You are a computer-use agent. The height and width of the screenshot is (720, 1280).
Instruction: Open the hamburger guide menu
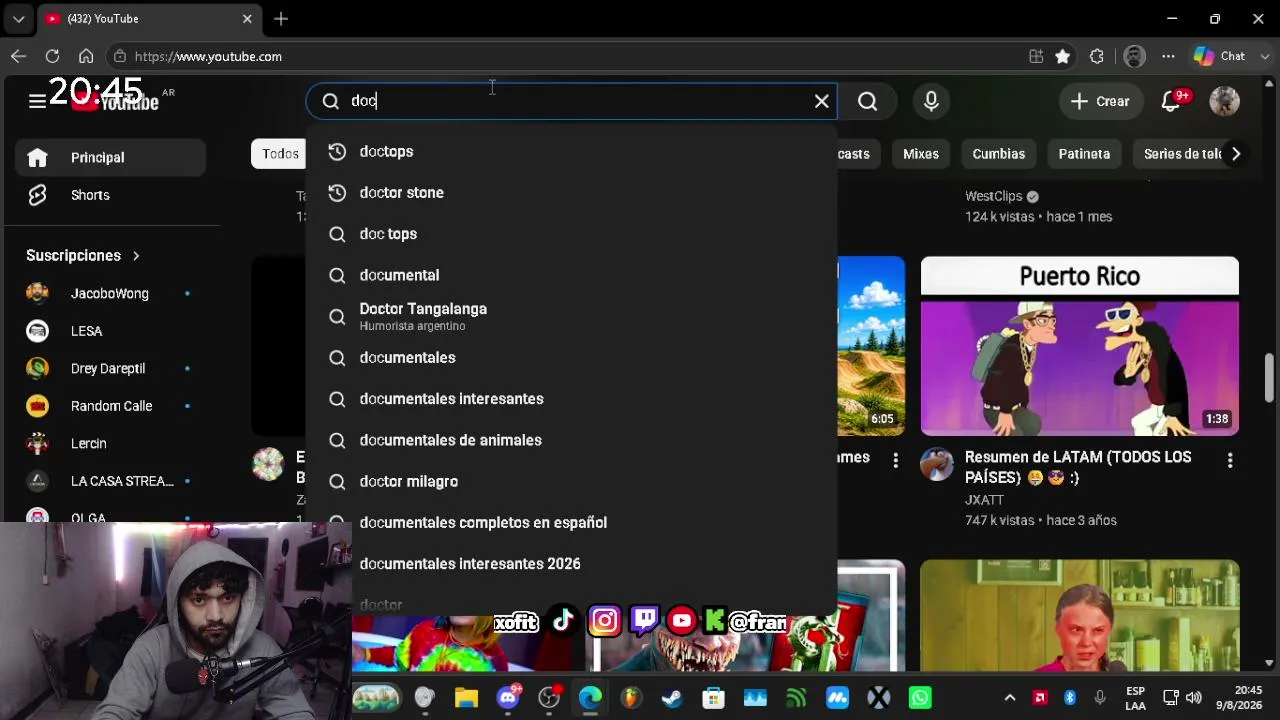pyautogui.click(x=37, y=101)
